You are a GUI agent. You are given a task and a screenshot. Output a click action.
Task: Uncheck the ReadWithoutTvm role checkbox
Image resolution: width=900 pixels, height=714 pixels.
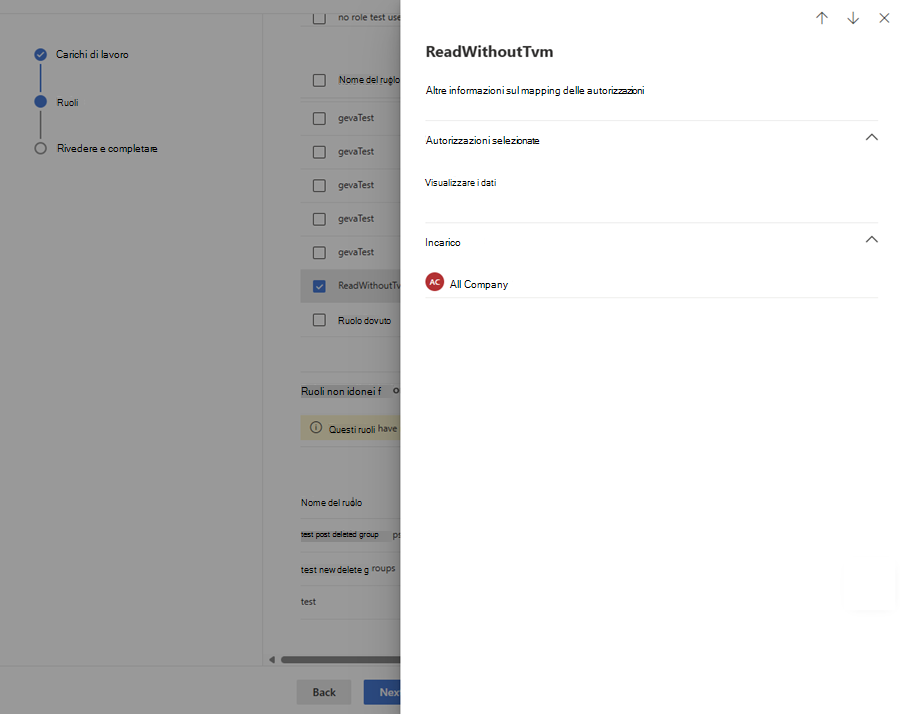[319, 286]
